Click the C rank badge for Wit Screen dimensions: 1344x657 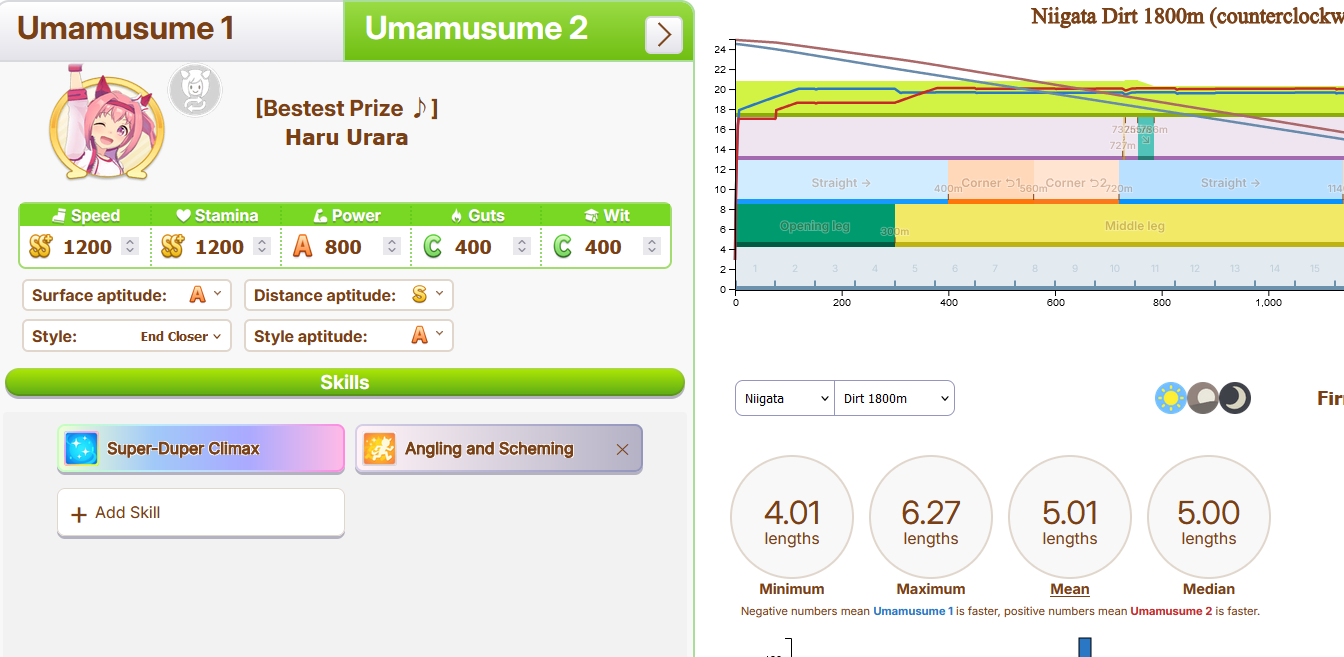tap(562, 246)
